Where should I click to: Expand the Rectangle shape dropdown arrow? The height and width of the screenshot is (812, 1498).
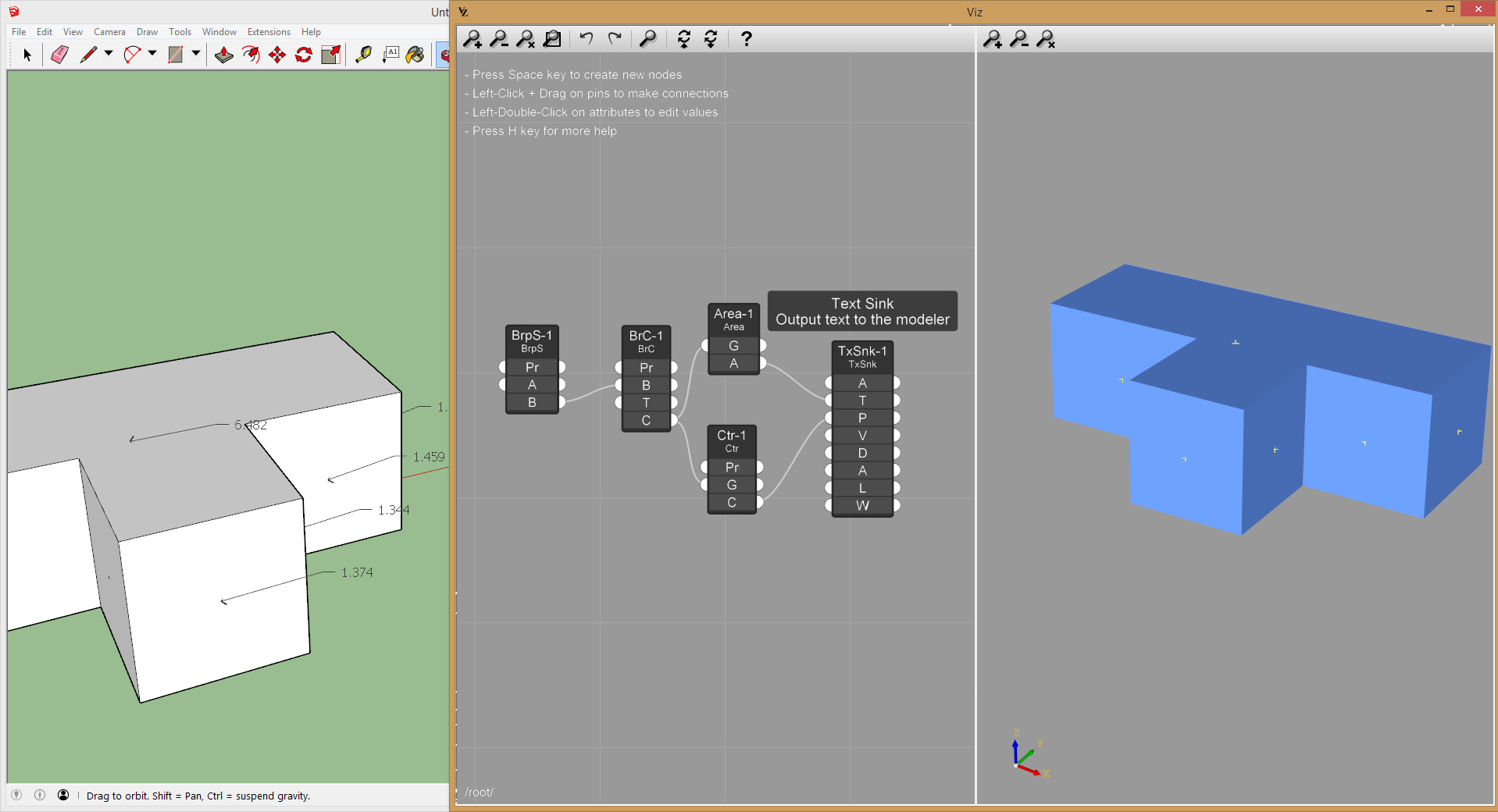pos(196,54)
